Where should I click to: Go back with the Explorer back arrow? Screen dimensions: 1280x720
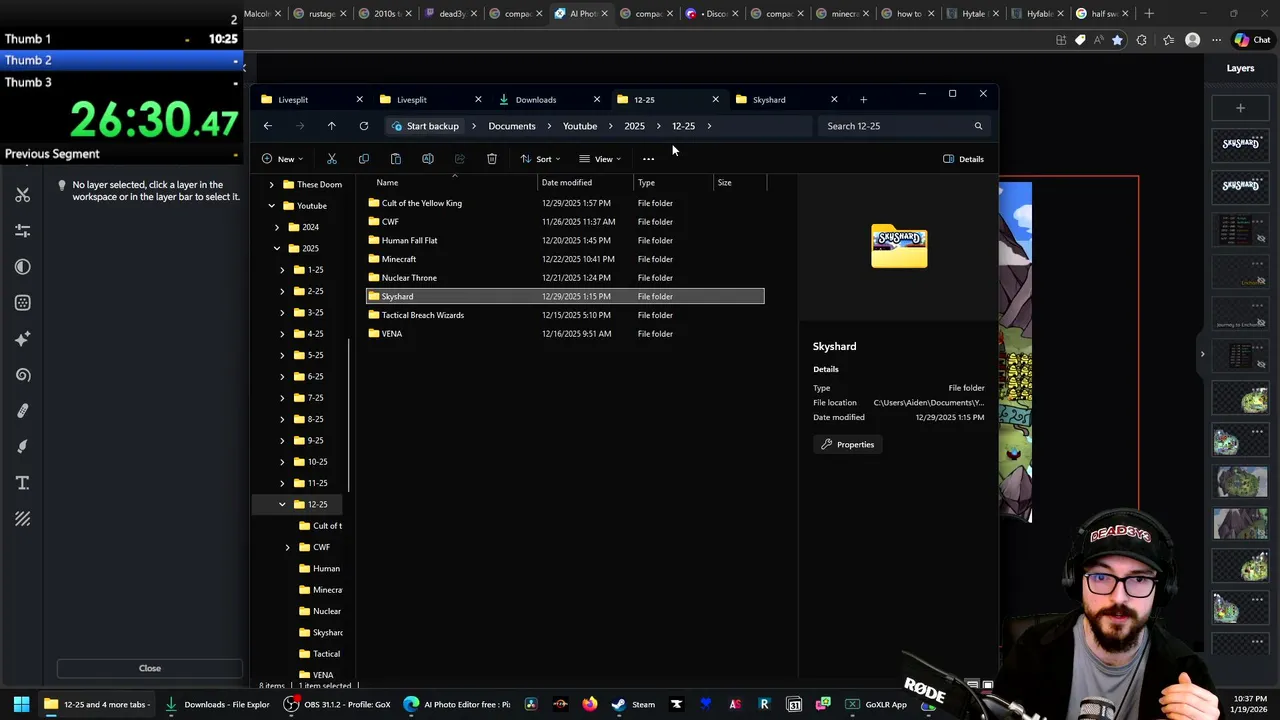pyautogui.click(x=267, y=126)
